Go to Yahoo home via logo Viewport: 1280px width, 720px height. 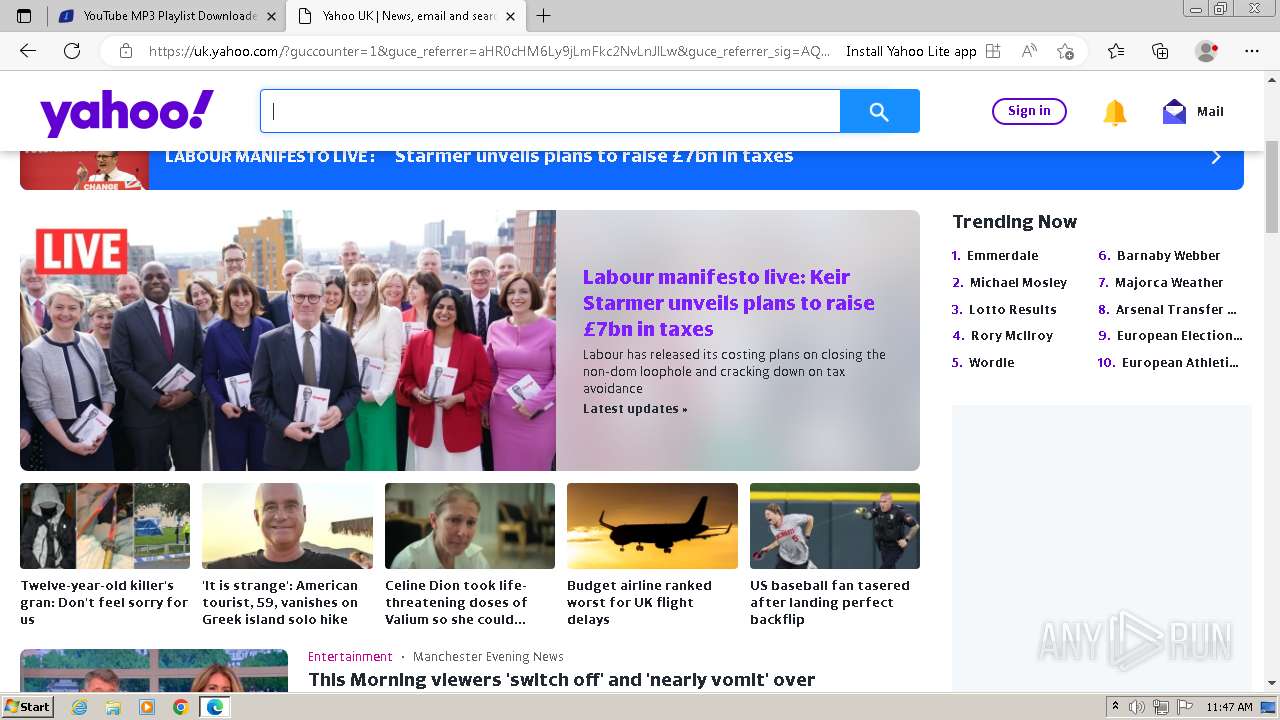tap(127, 112)
